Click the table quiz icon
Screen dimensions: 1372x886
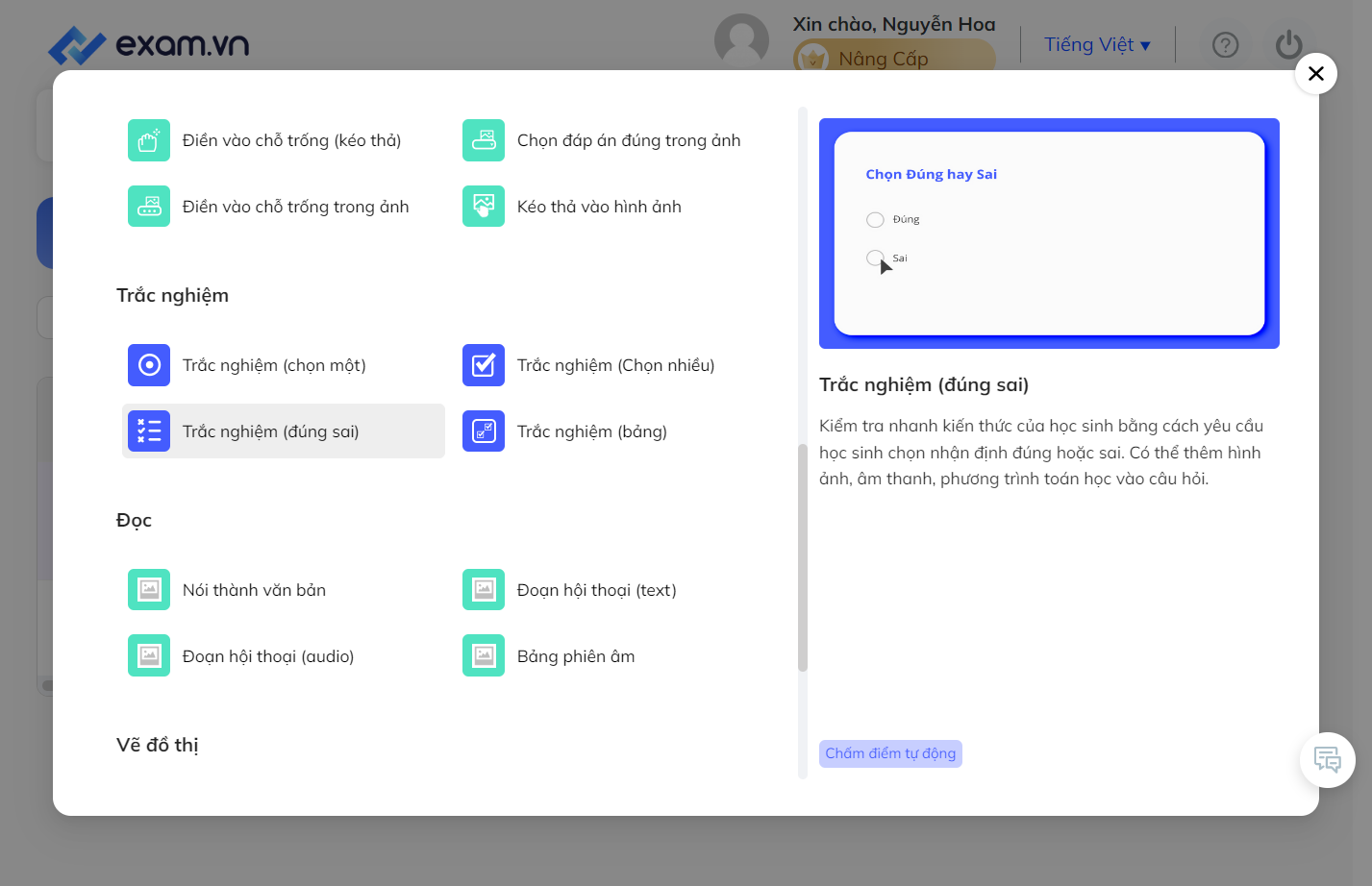[x=484, y=431]
